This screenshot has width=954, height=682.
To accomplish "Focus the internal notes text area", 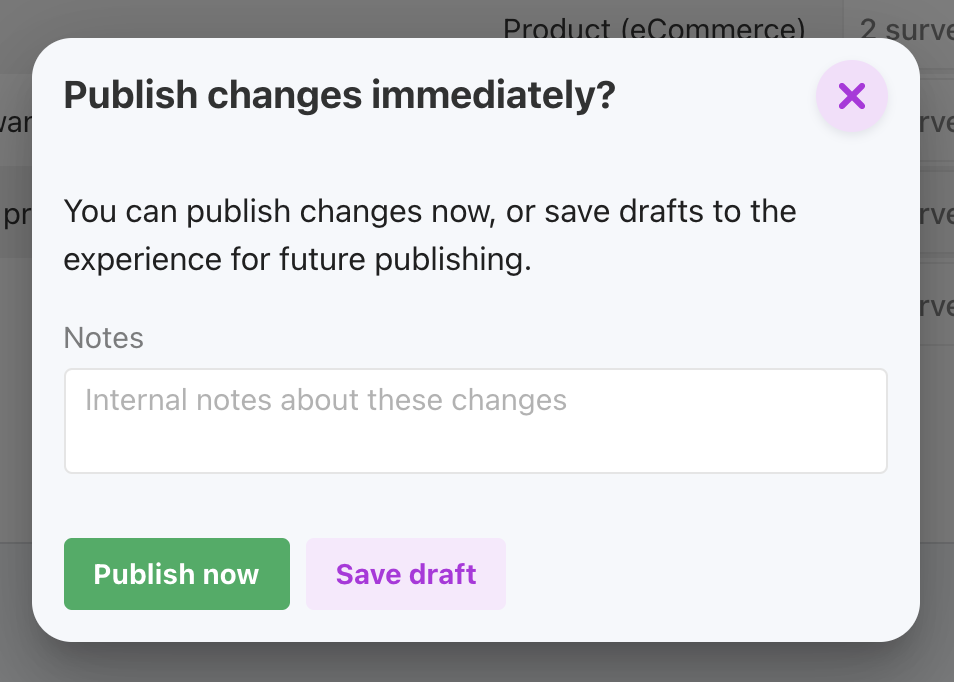I will click(x=476, y=420).
